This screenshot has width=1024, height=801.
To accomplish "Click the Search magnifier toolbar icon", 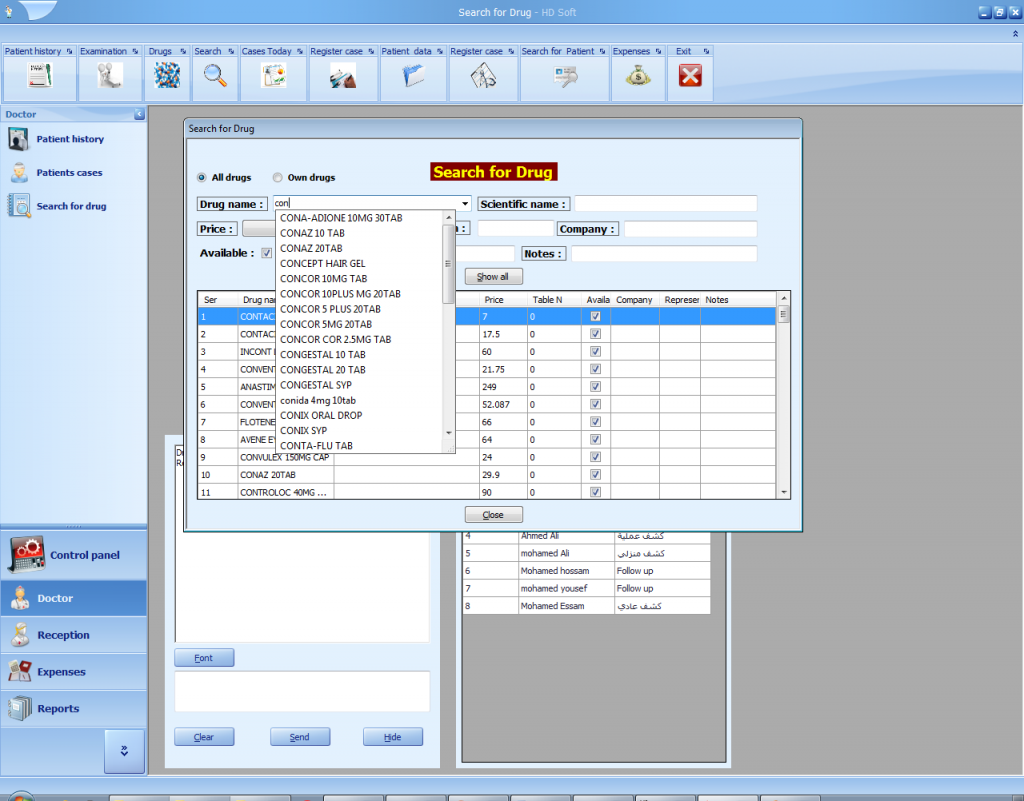I will 215,76.
